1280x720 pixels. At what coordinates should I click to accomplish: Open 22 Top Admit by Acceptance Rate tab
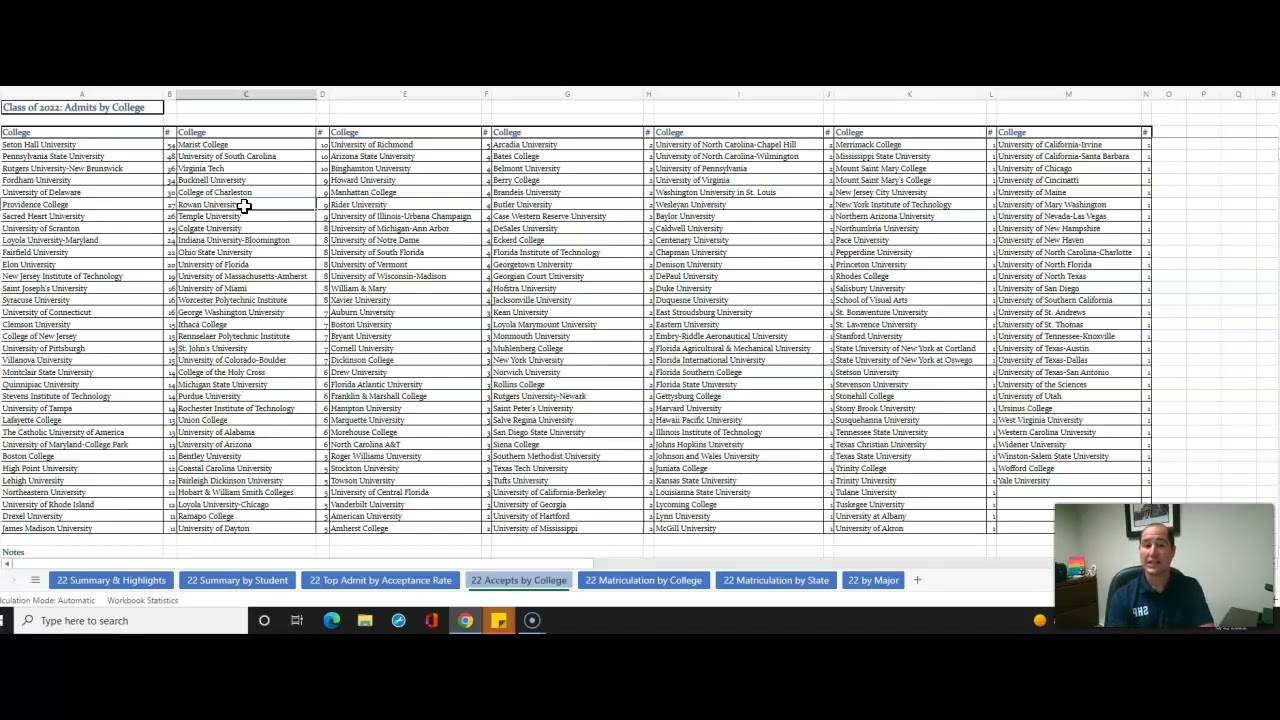[x=380, y=580]
